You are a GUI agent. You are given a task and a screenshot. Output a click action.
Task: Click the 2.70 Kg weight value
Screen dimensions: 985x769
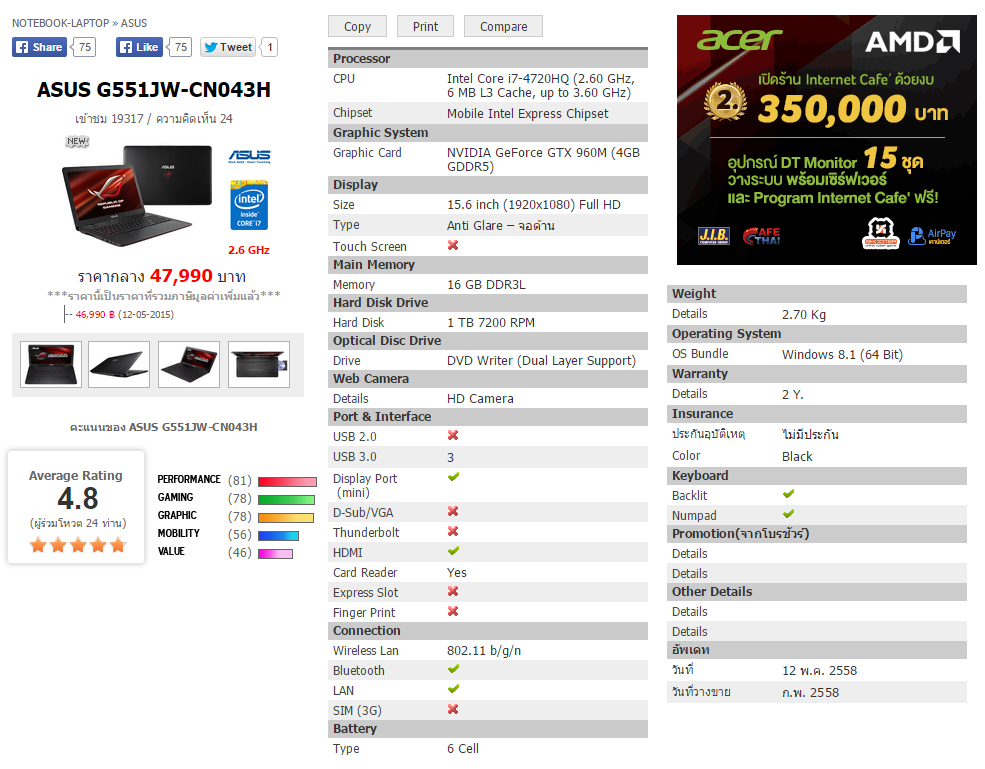point(804,315)
